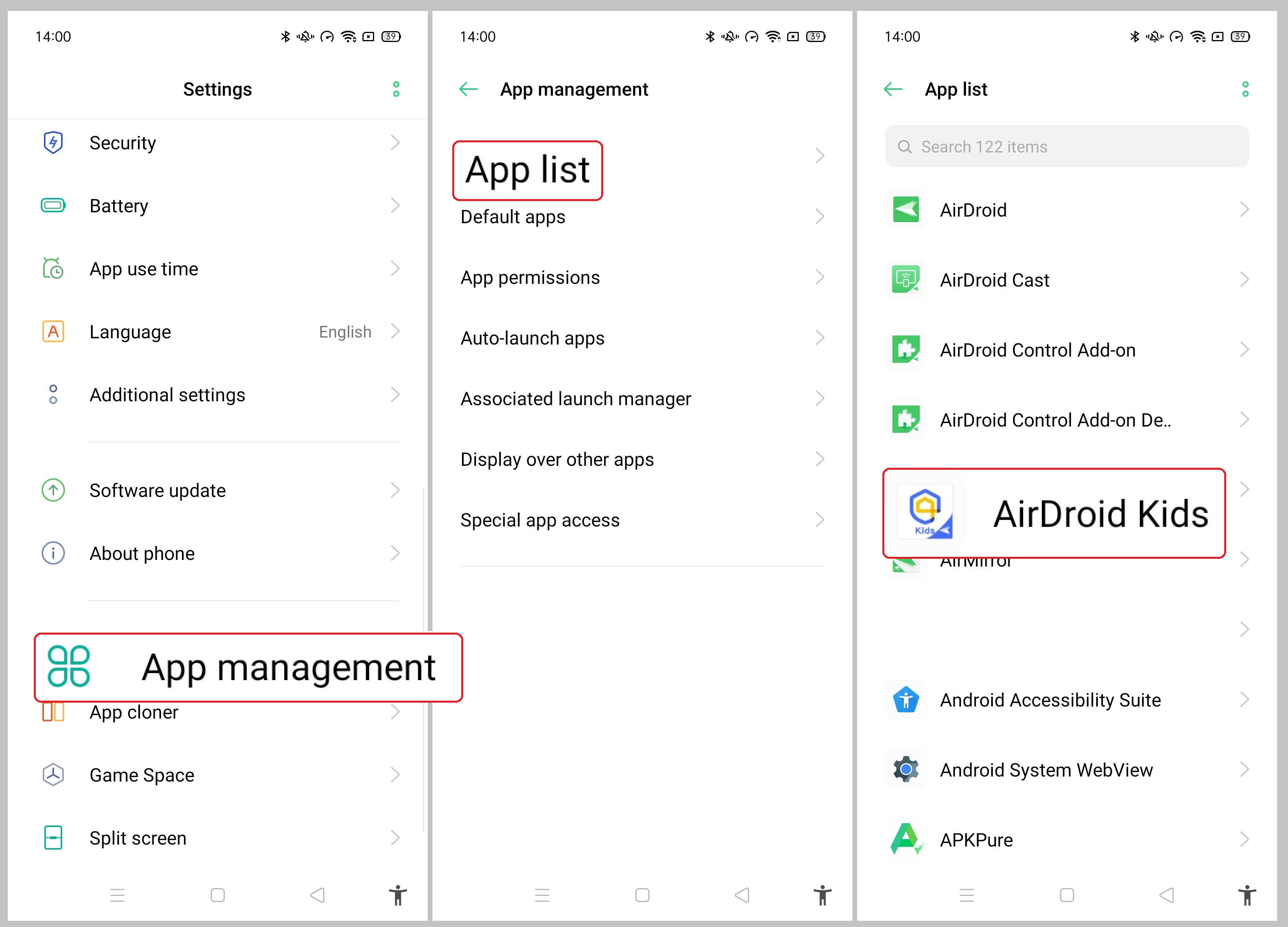
Task: Tap the APKPure app icon
Action: (x=906, y=840)
